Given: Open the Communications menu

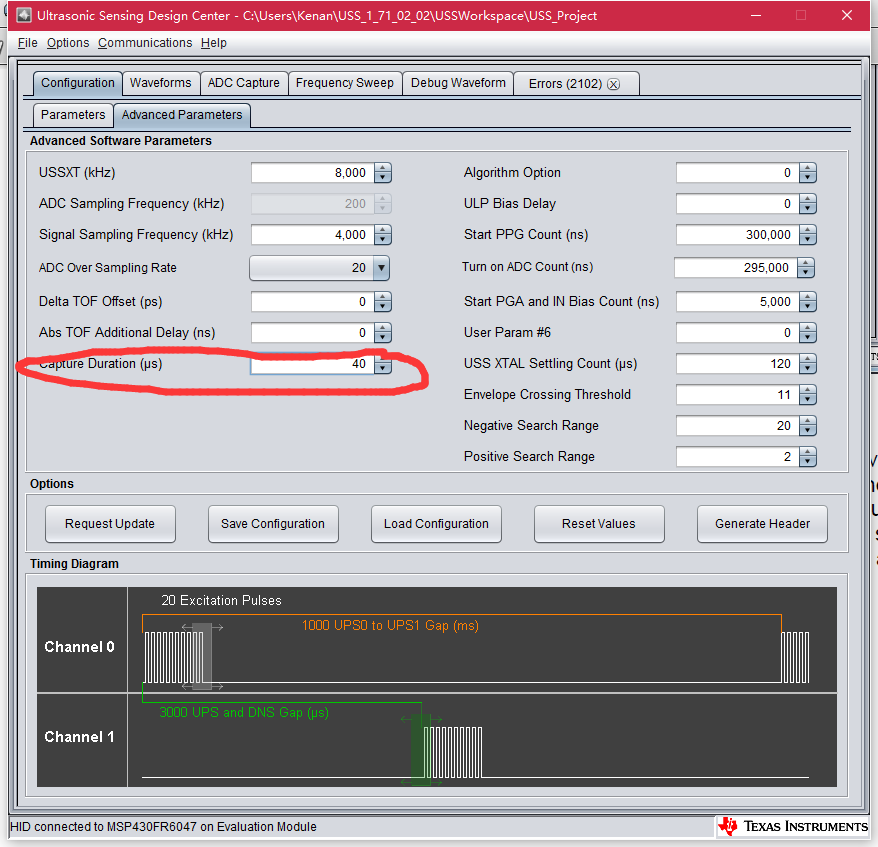Looking at the screenshot, I should click(x=145, y=43).
